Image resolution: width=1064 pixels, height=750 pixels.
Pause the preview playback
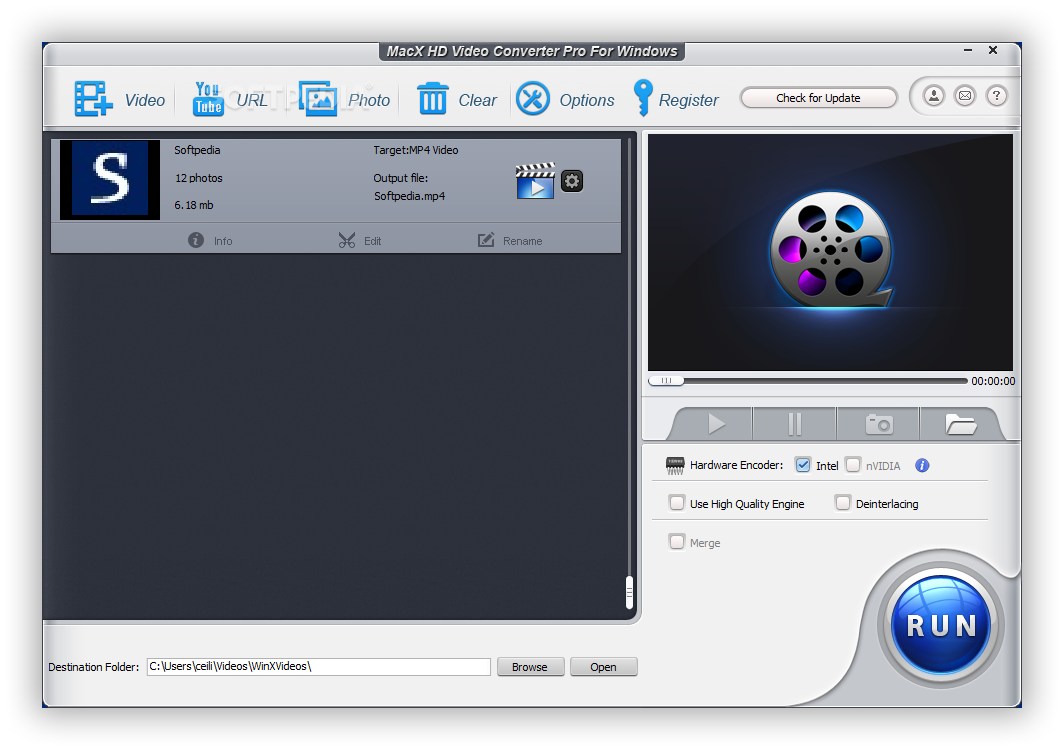tap(795, 424)
